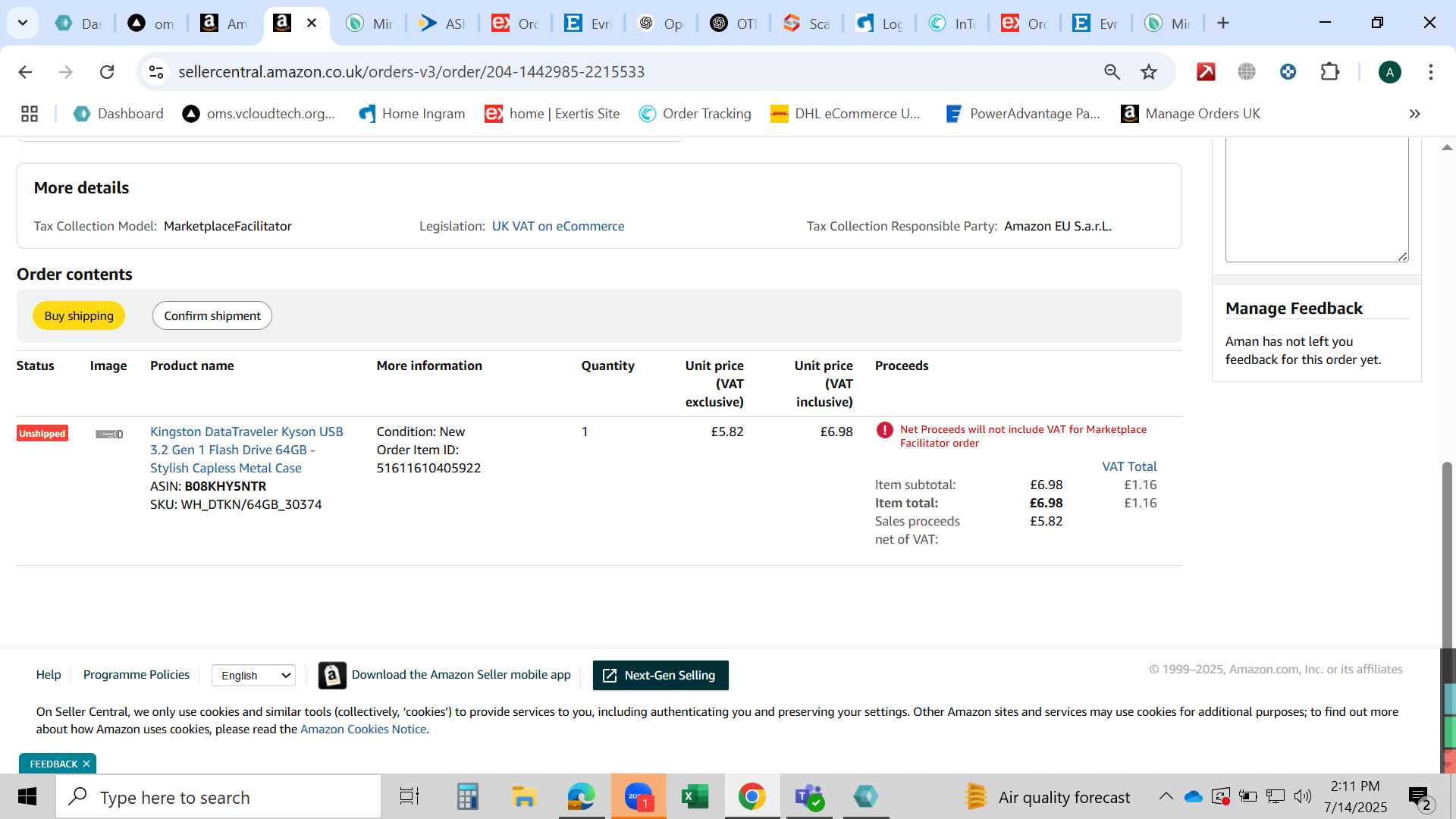Close the FEEDBACK tab with X
This screenshot has height=819, width=1456.
click(x=86, y=764)
